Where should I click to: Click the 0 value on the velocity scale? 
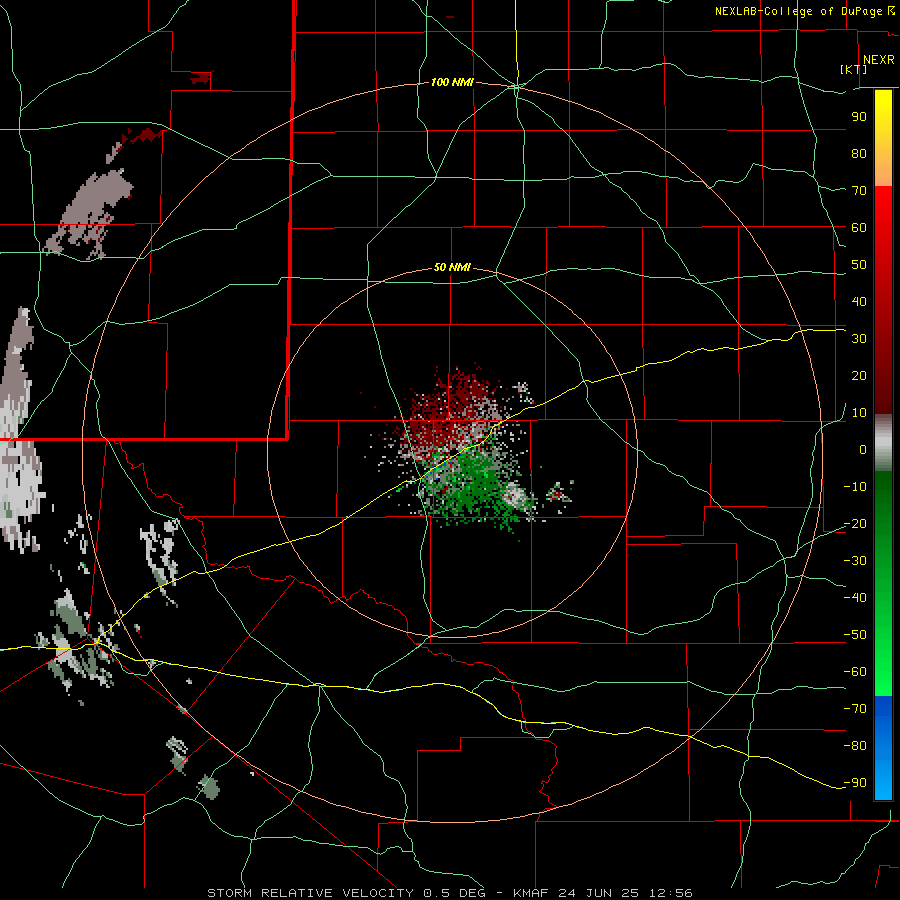tap(863, 449)
